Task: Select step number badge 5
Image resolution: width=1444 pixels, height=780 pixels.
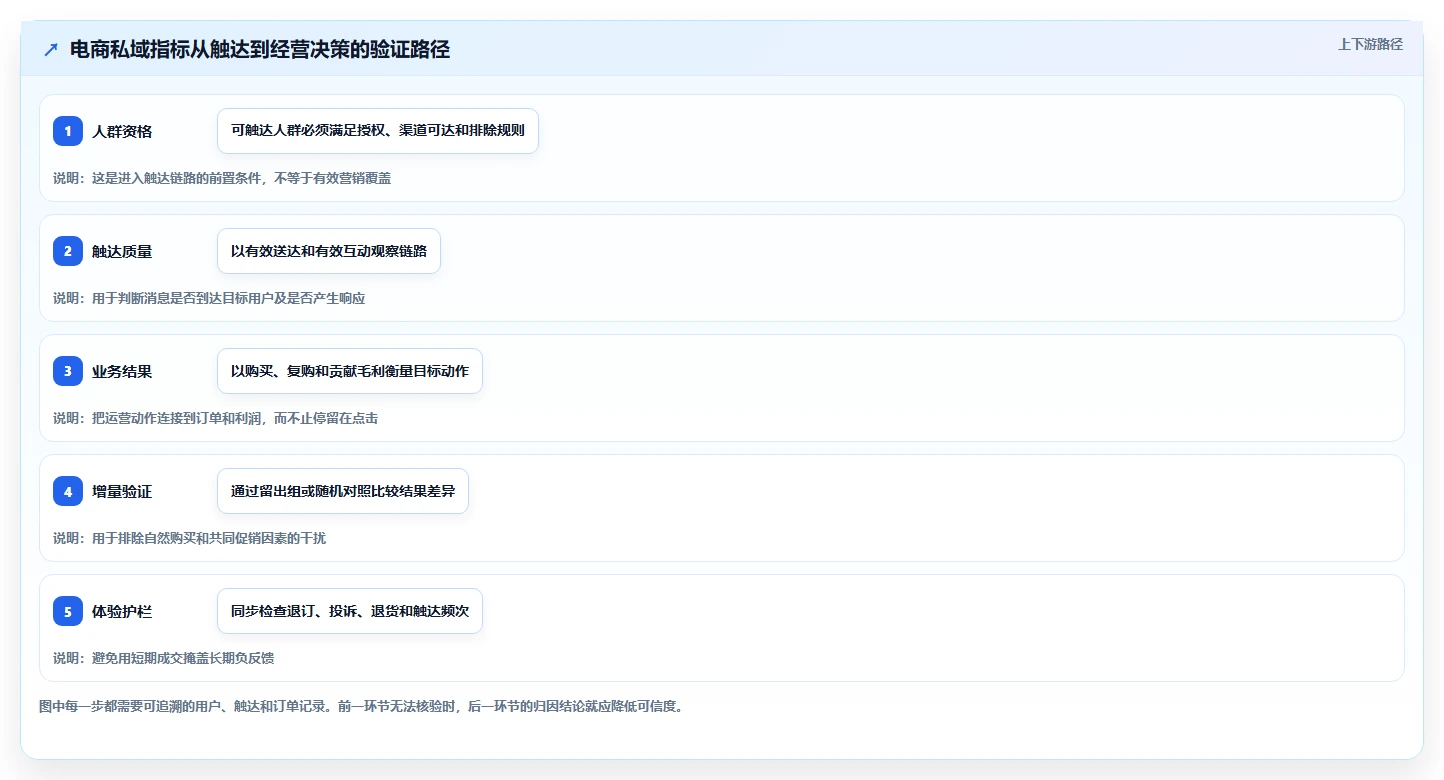Action: pos(68,611)
